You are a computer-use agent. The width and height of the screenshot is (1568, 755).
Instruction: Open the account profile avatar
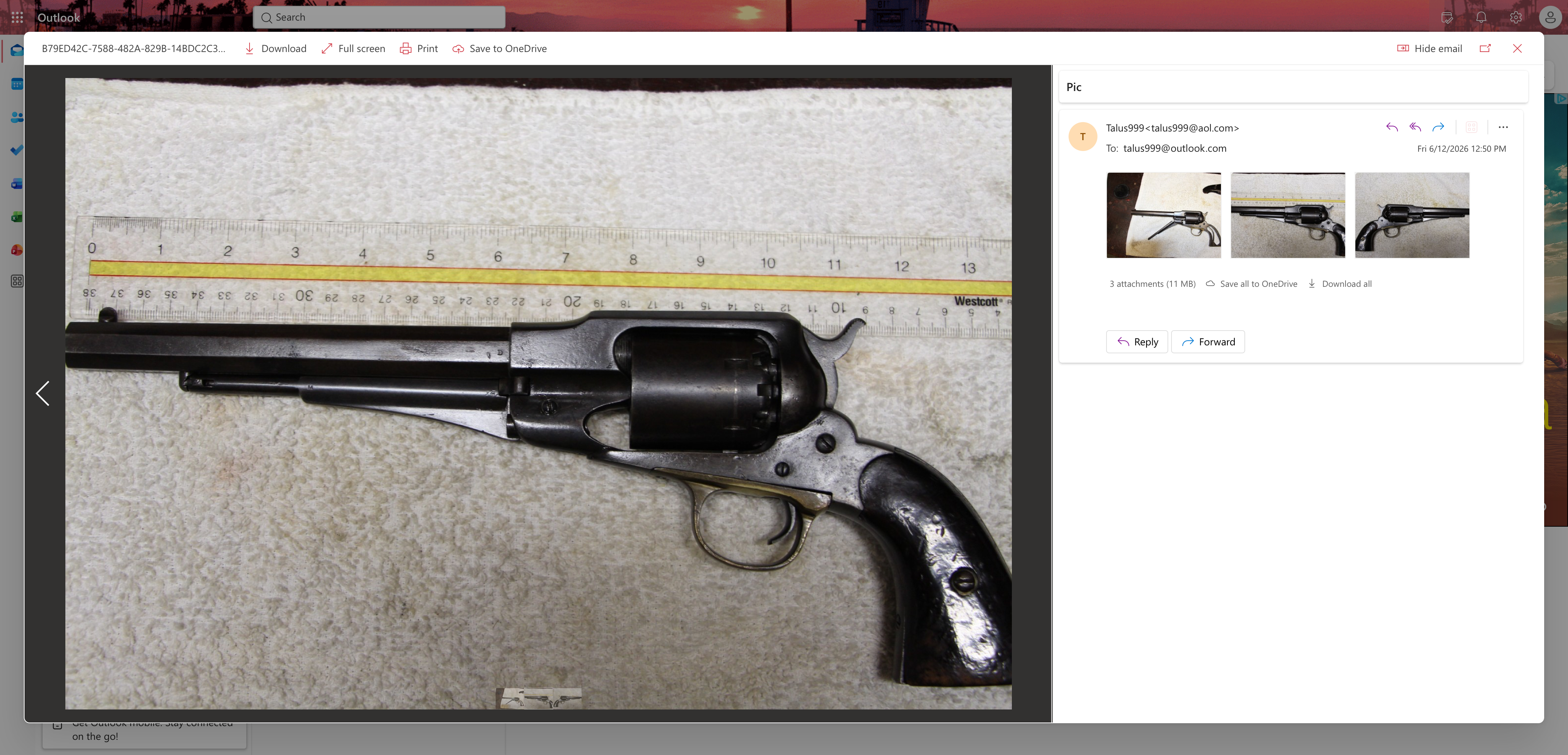1550,18
